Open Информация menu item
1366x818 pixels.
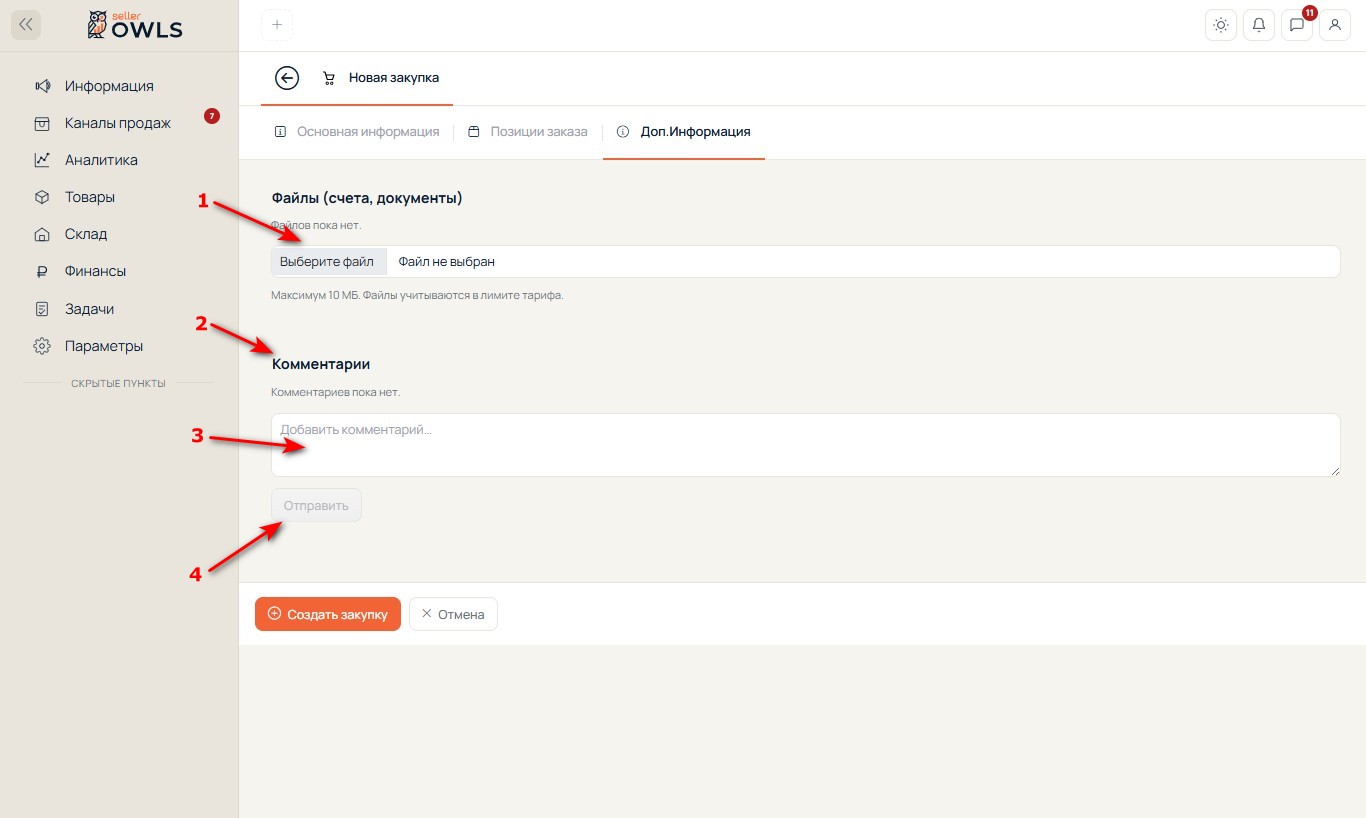(x=109, y=86)
